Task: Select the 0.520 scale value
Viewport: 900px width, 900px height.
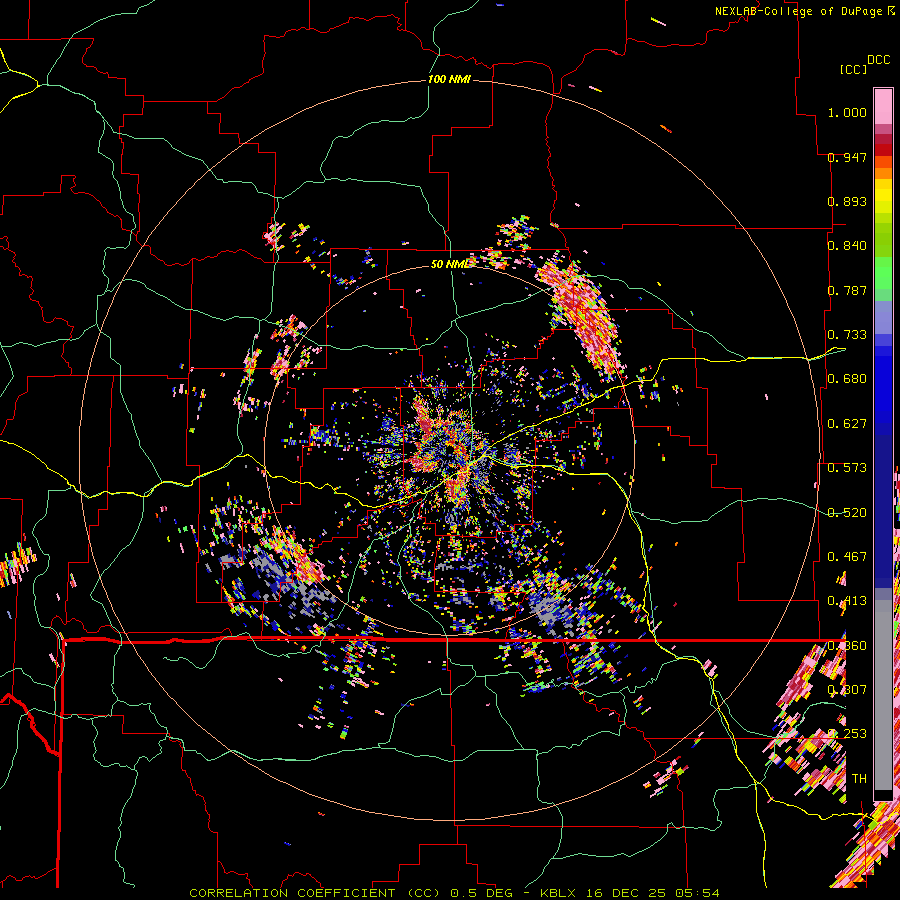Action: coord(847,513)
